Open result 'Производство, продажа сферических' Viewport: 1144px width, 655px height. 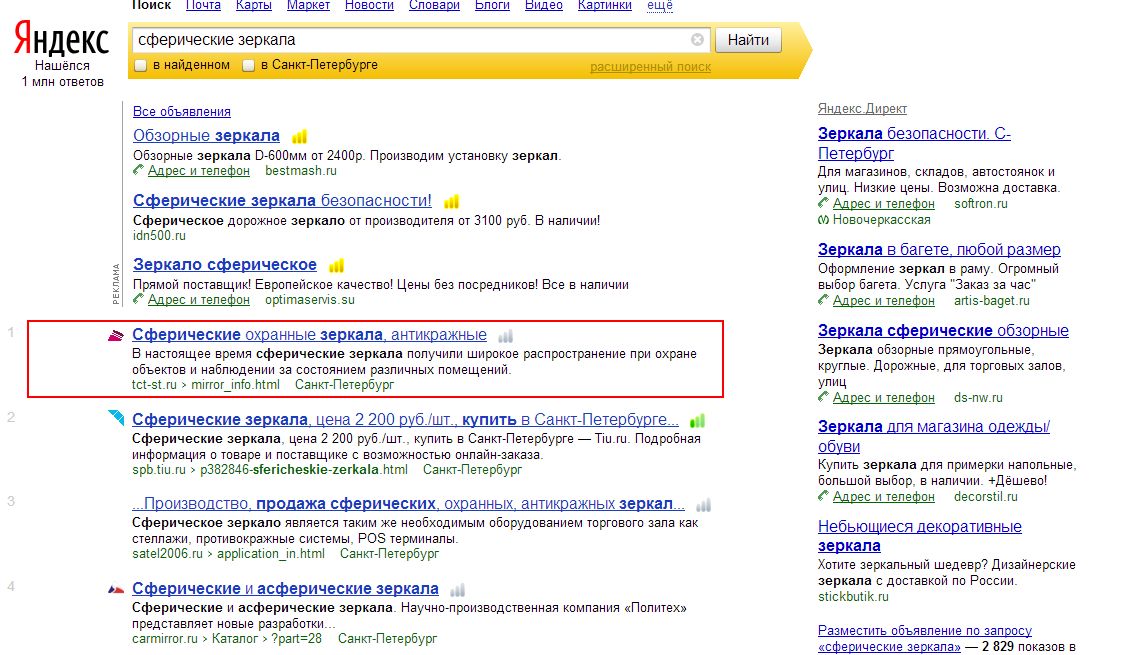point(409,504)
